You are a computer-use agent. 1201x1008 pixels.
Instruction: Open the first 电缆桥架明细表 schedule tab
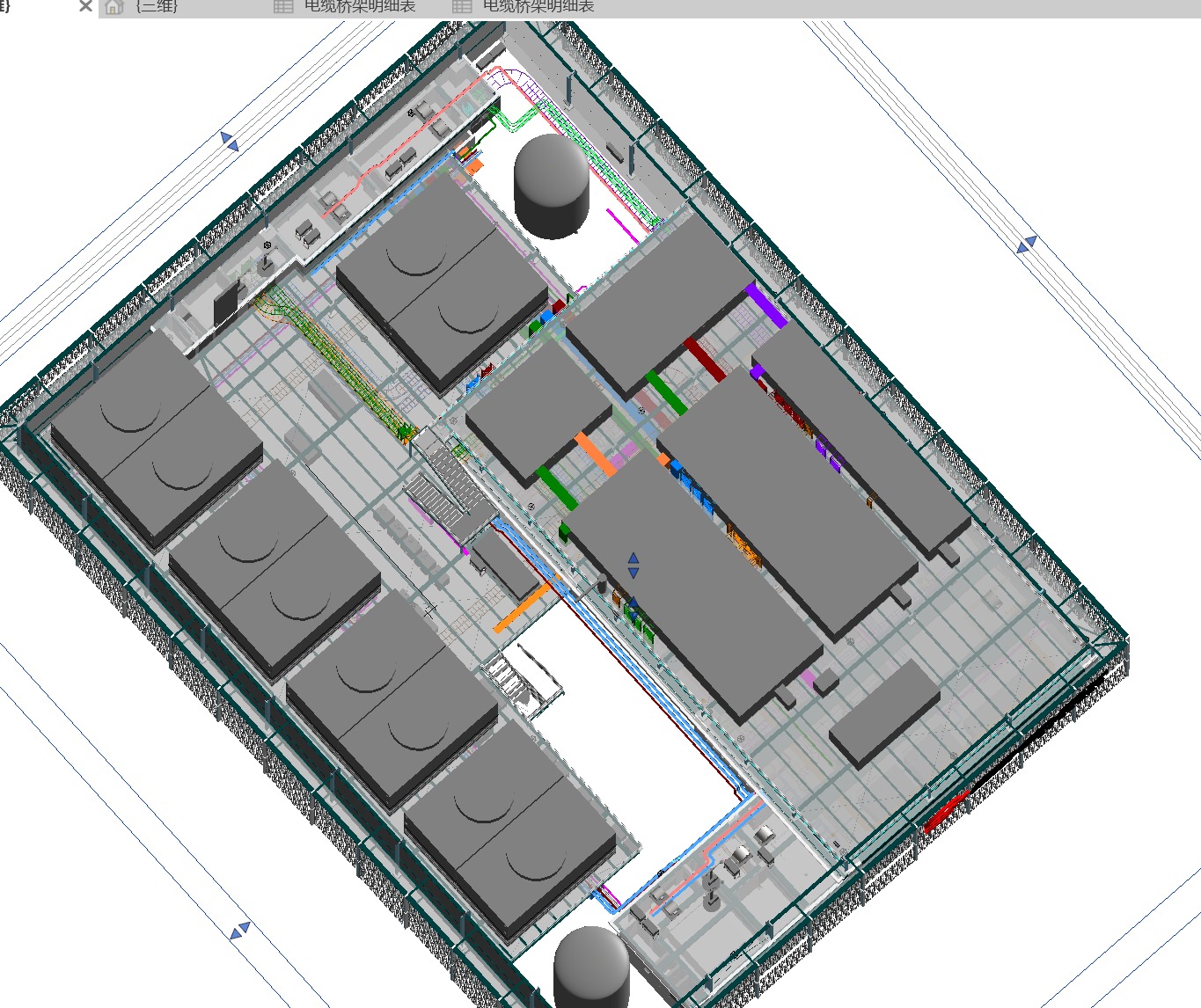359,7
